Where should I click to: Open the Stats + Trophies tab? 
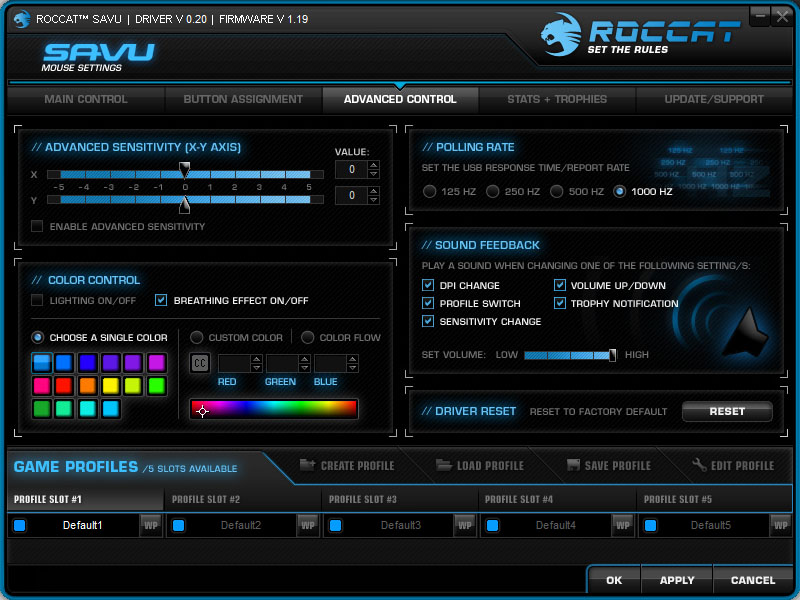coord(557,99)
